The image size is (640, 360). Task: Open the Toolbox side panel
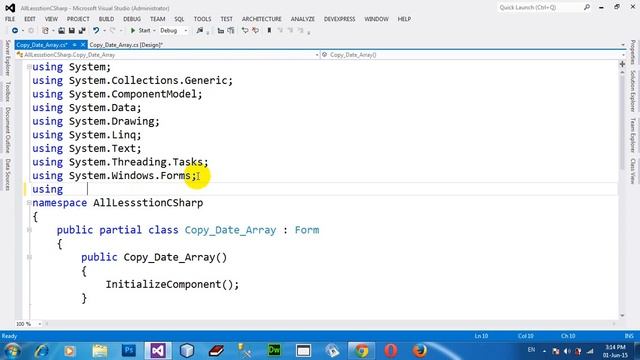tap(7, 91)
